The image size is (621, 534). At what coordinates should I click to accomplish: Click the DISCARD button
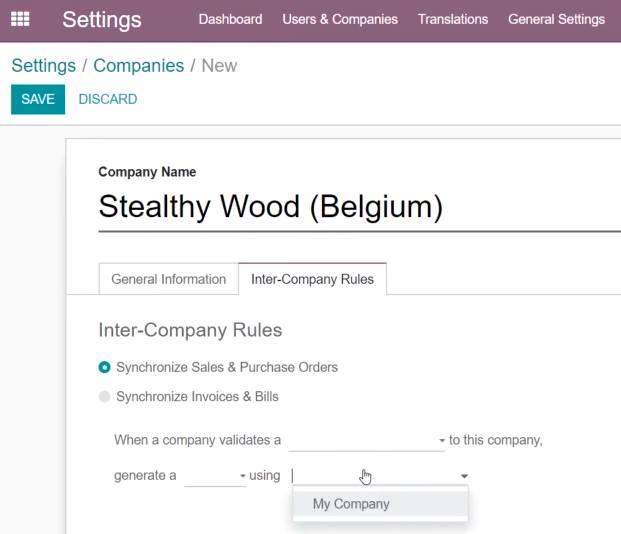108,99
